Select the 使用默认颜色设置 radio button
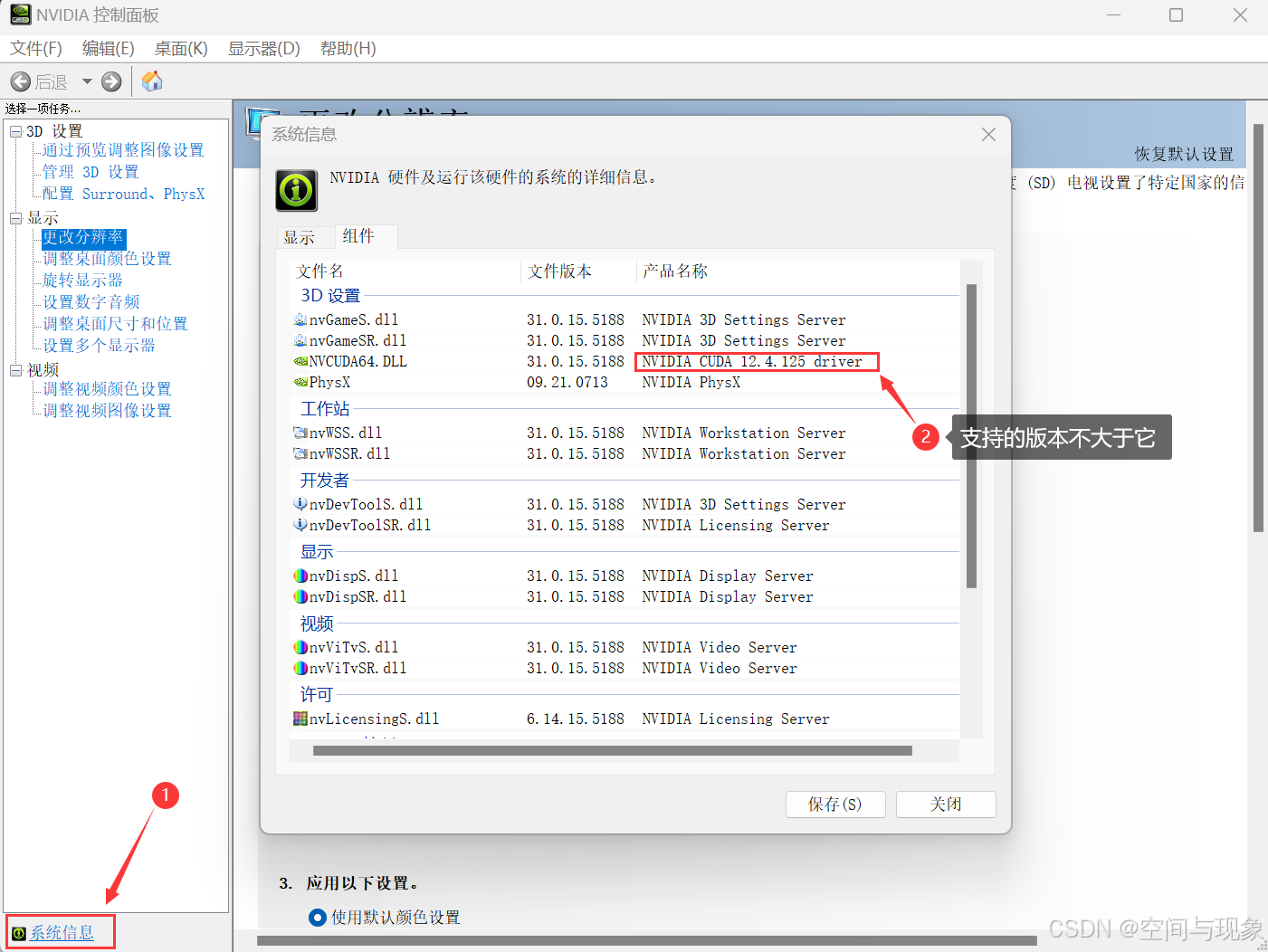Image resolution: width=1268 pixels, height=952 pixels. click(318, 918)
